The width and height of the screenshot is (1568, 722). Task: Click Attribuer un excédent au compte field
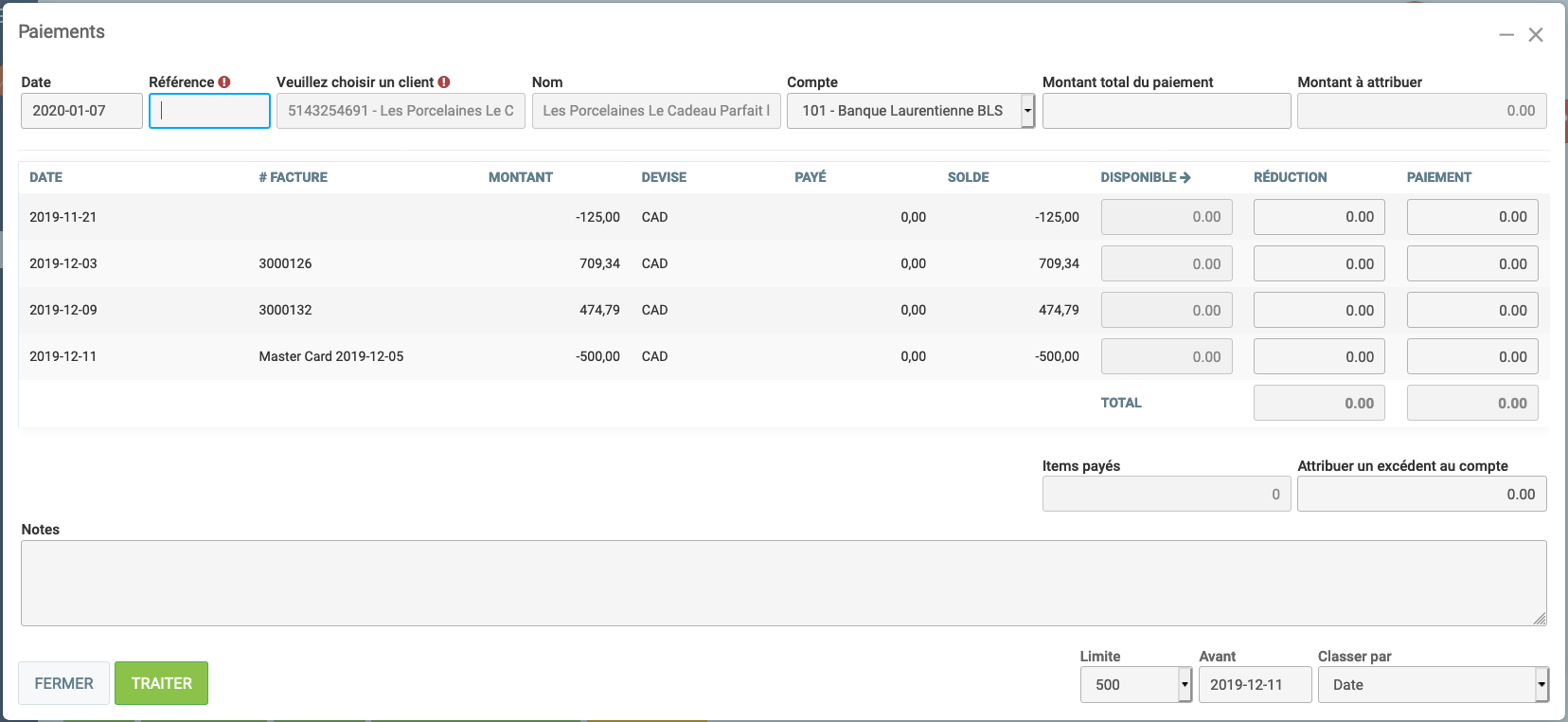(x=1421, y=494)
